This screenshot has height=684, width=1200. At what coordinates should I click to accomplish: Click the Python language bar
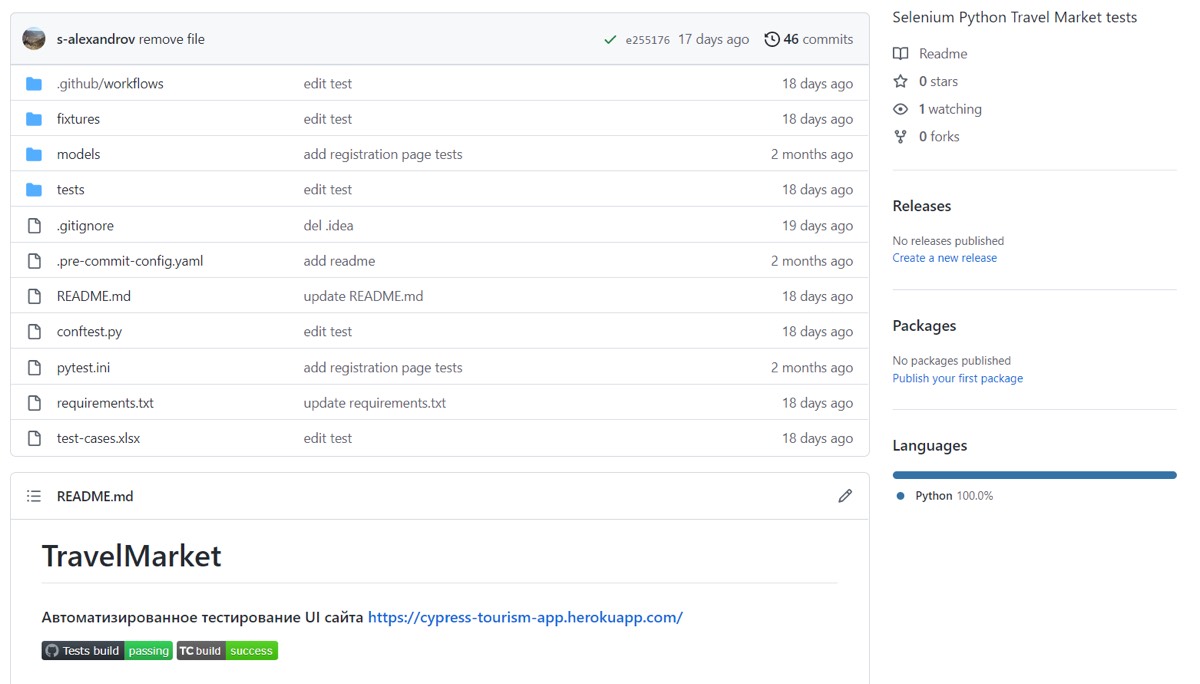pos(1034,475)
